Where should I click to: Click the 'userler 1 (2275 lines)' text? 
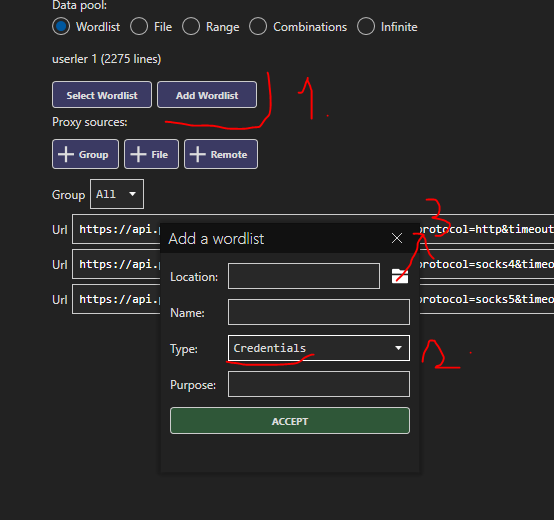coord(107,59)
